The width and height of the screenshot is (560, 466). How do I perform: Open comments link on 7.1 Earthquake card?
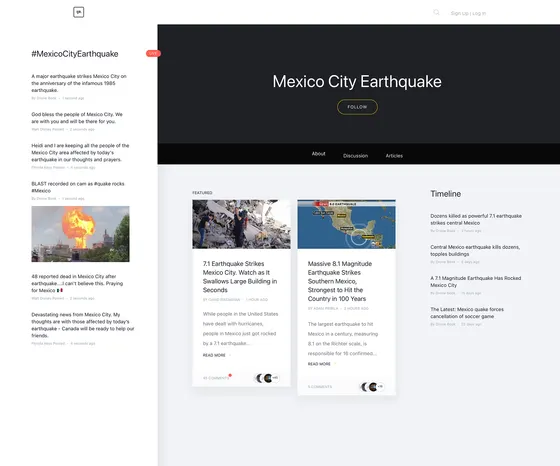tap(216, 378)
